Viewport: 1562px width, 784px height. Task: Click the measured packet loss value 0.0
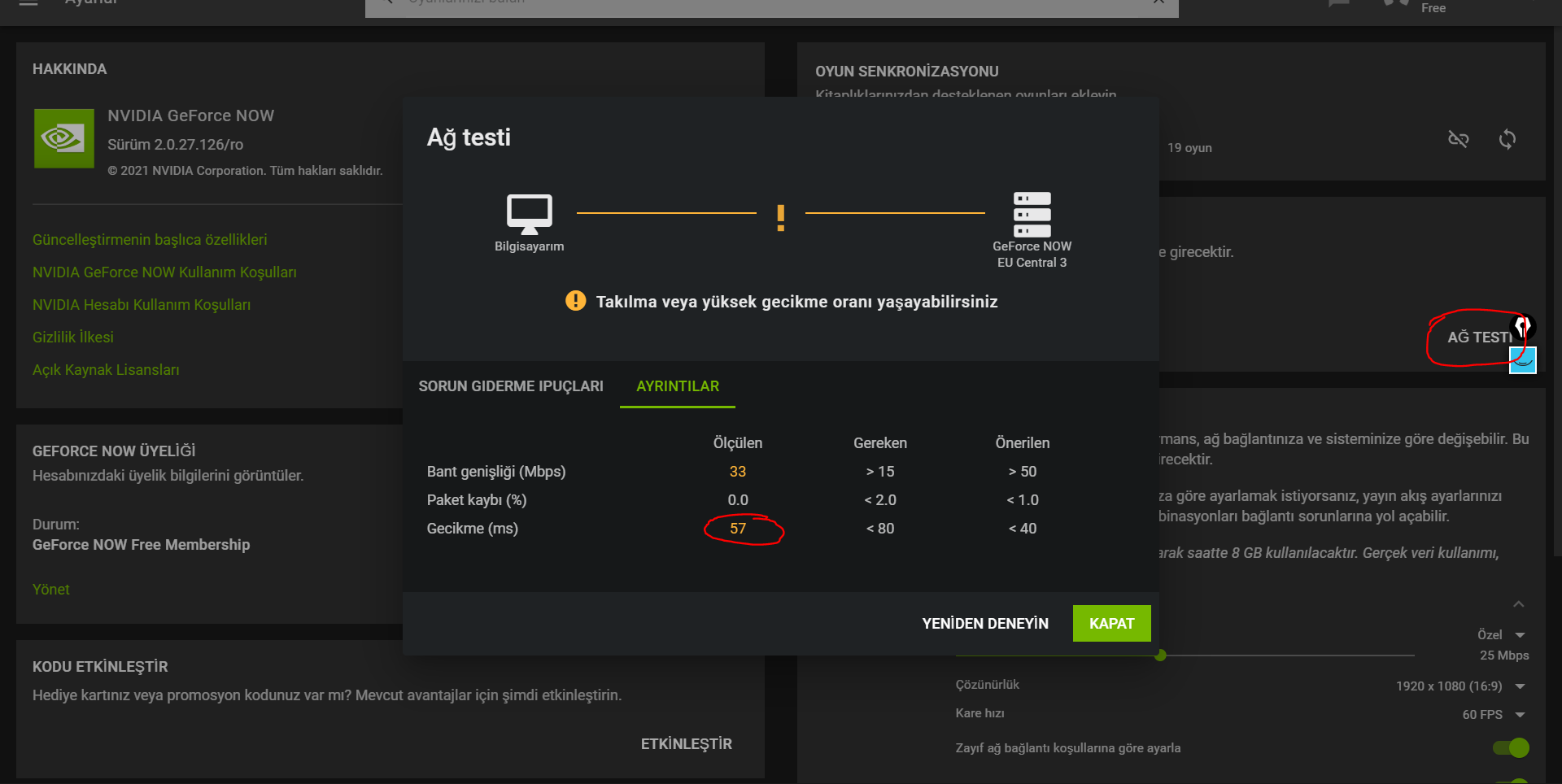click(x=738, y=499)
